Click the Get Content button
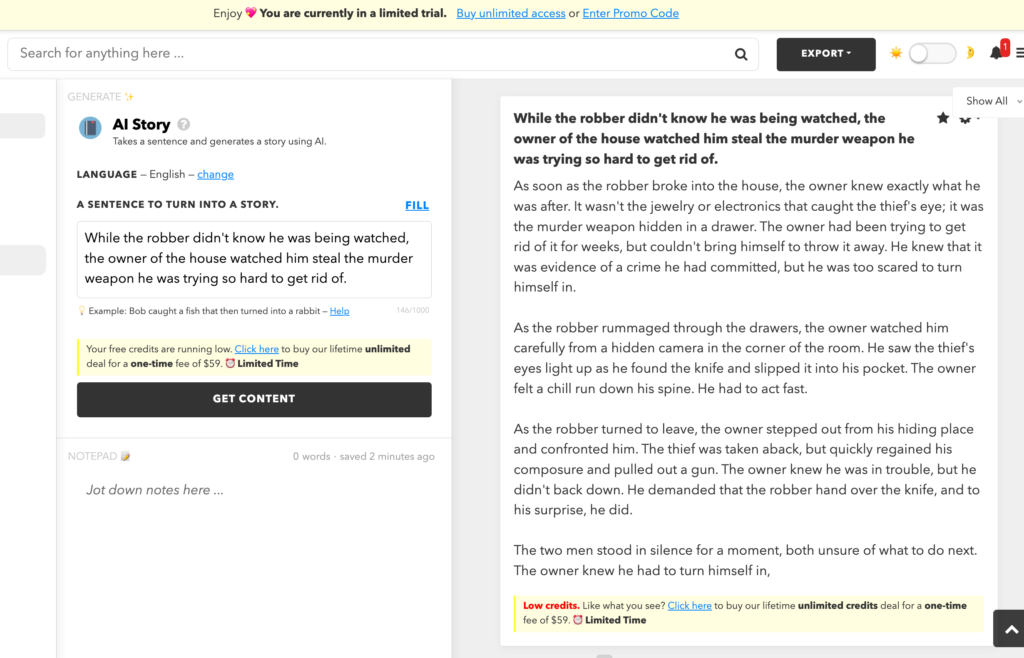The image size is (1024, 658). [x=254, y=399]
